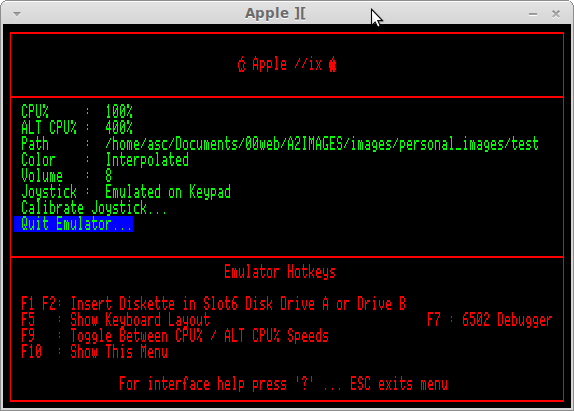
Task: Open the window menu arrow in title bar
Action: point(16,14)
